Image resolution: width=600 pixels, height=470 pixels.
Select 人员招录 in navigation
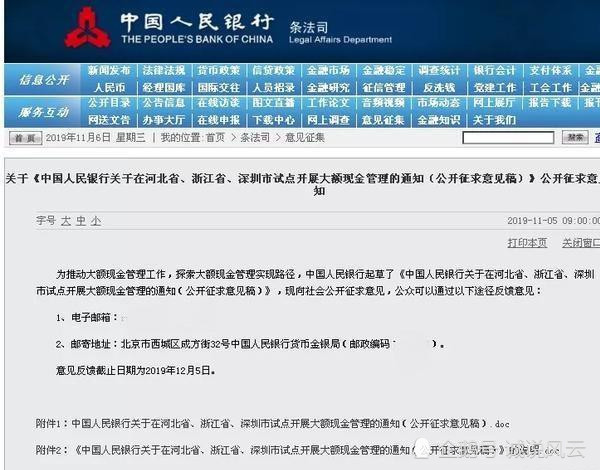[x=273, y=88]
